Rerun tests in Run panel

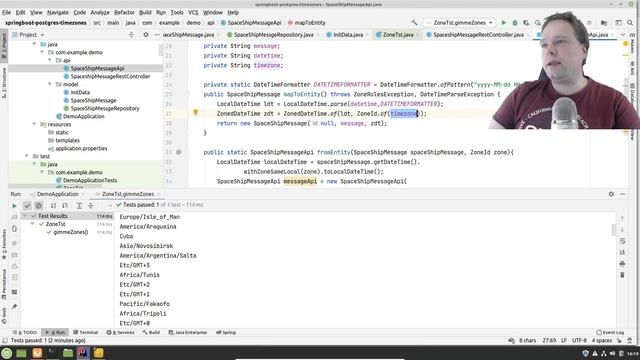pyautogui.click(x=14, y=206)
